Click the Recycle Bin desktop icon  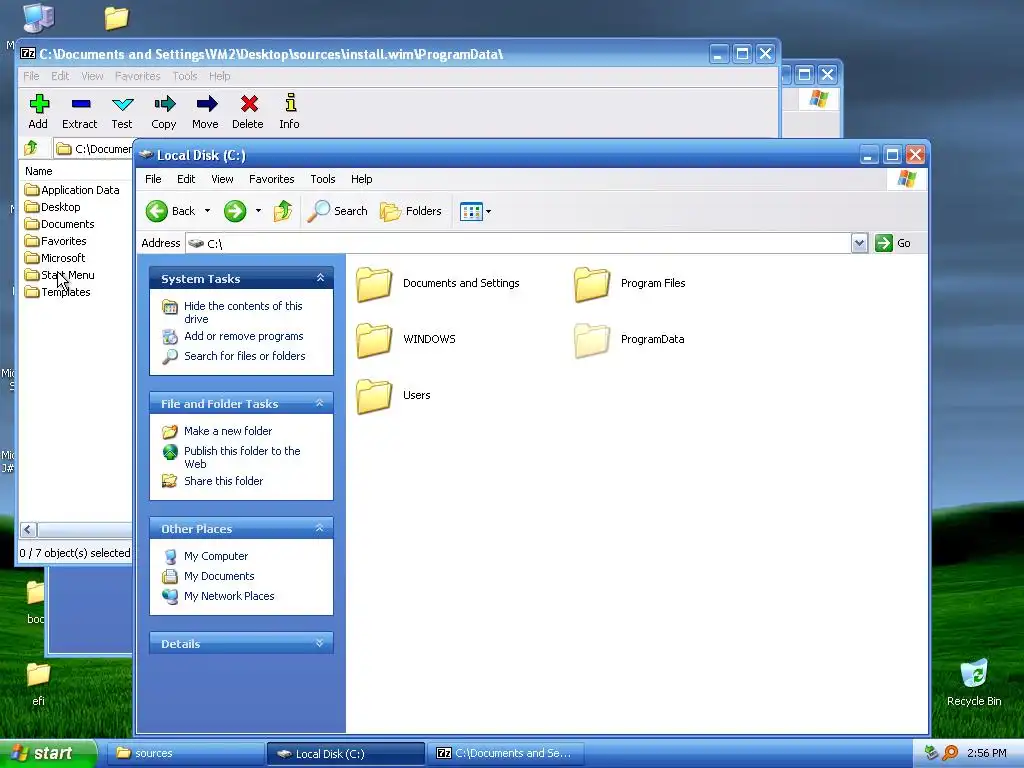974,682
